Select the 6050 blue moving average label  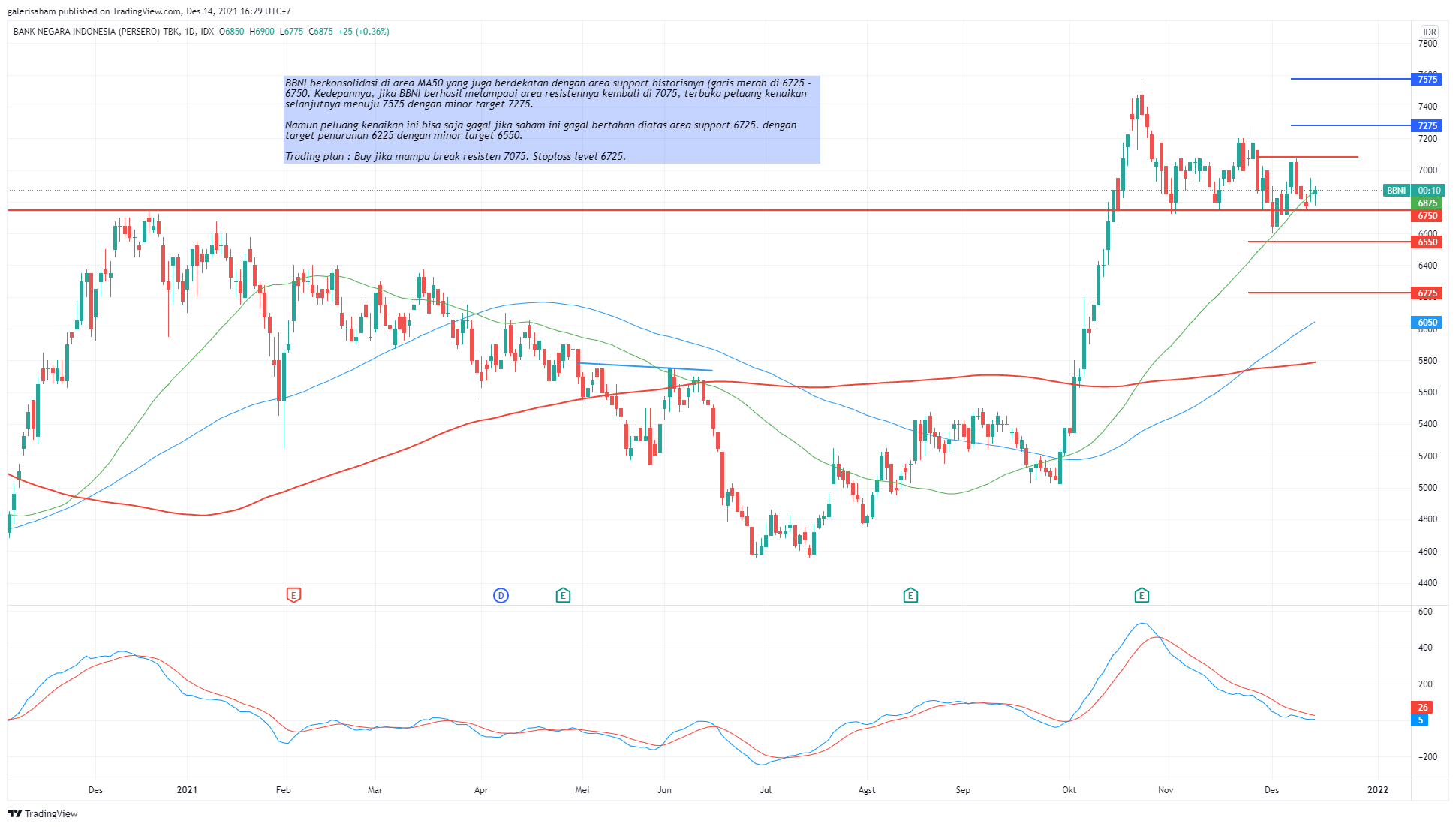[x=1427, y=322]
